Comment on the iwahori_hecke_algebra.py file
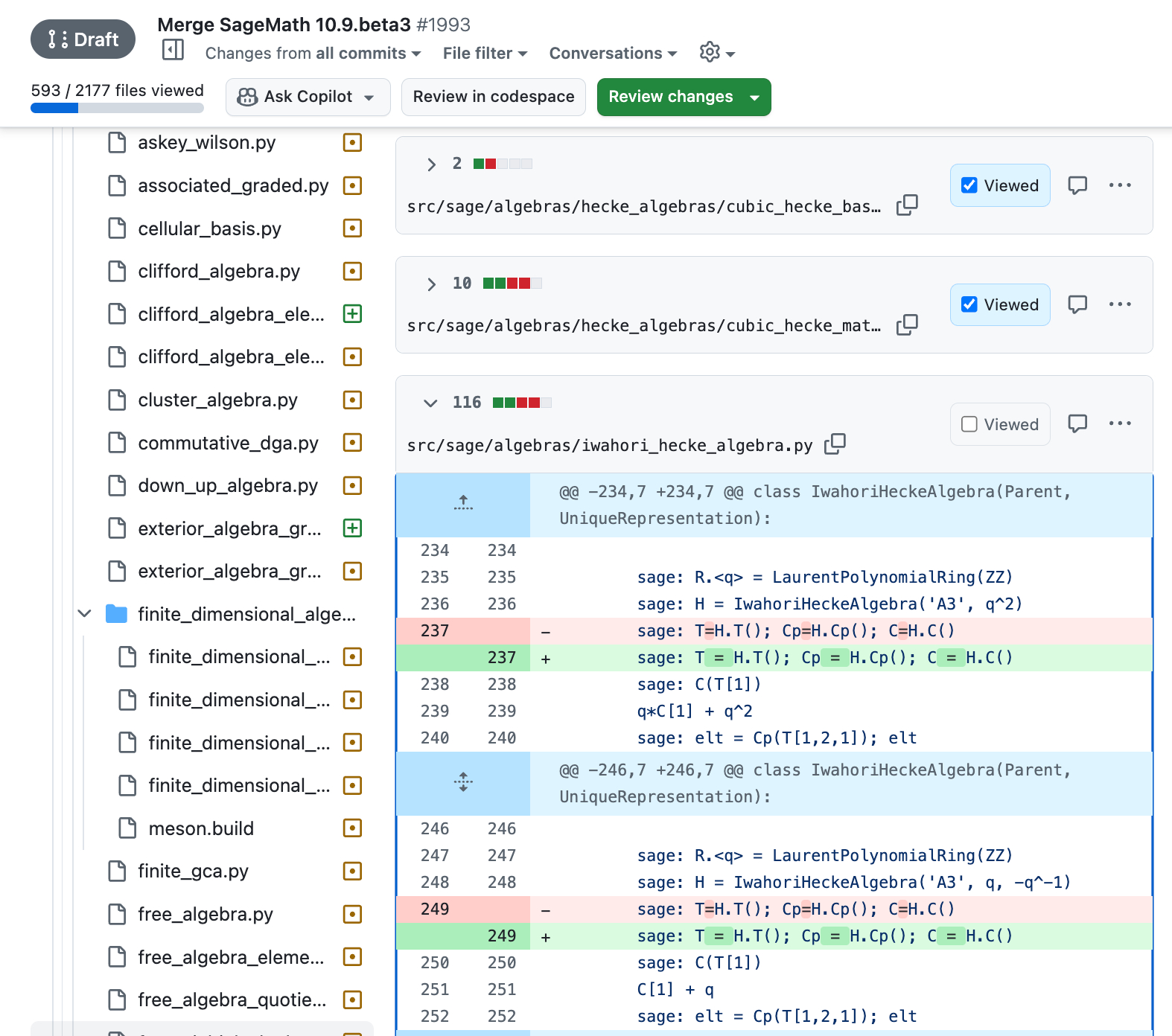 click(1077, 423)
